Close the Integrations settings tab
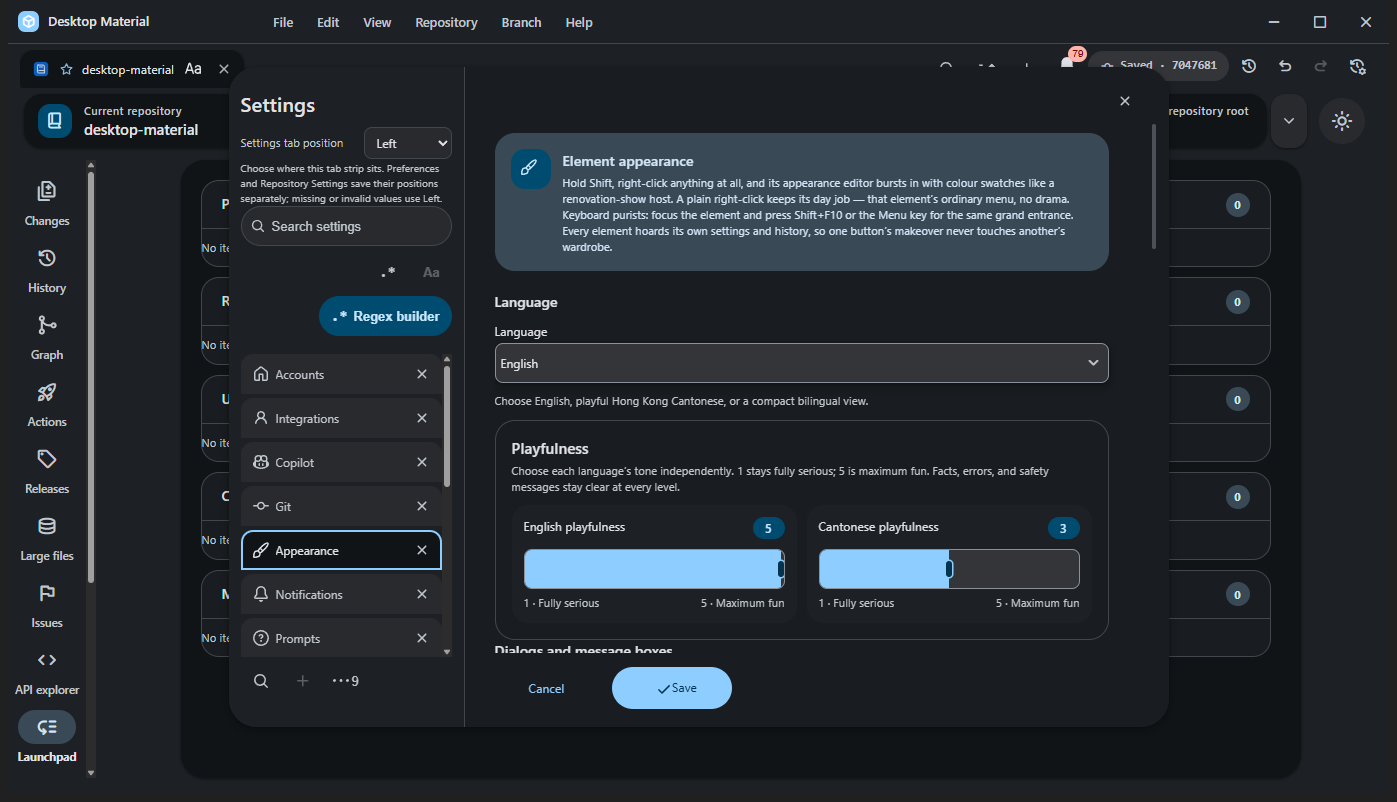 (x=422, y=418)
